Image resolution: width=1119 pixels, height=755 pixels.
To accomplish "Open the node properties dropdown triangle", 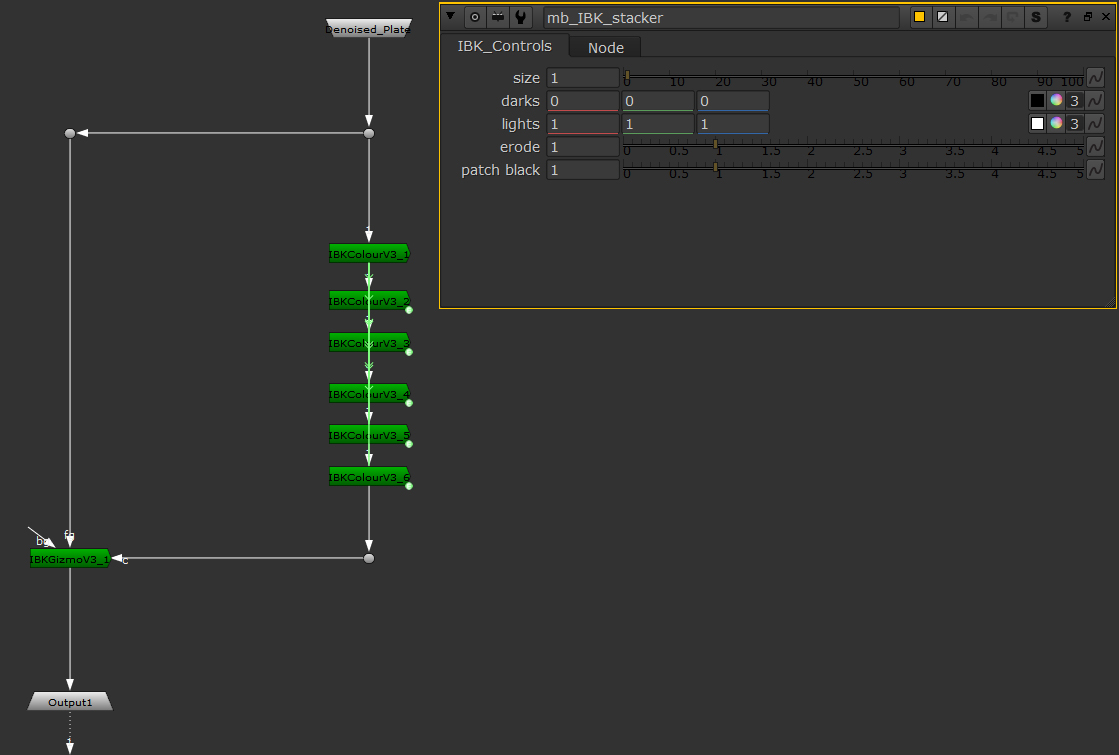I will pos(449,16).
